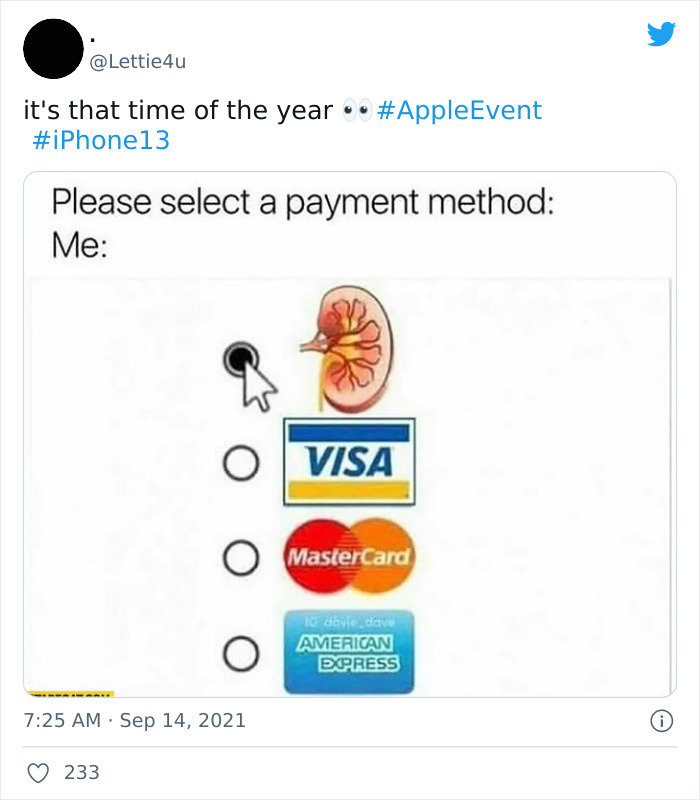Click the 233 likes count
This screenshot has height=800, width=700.
coord(80,771)
